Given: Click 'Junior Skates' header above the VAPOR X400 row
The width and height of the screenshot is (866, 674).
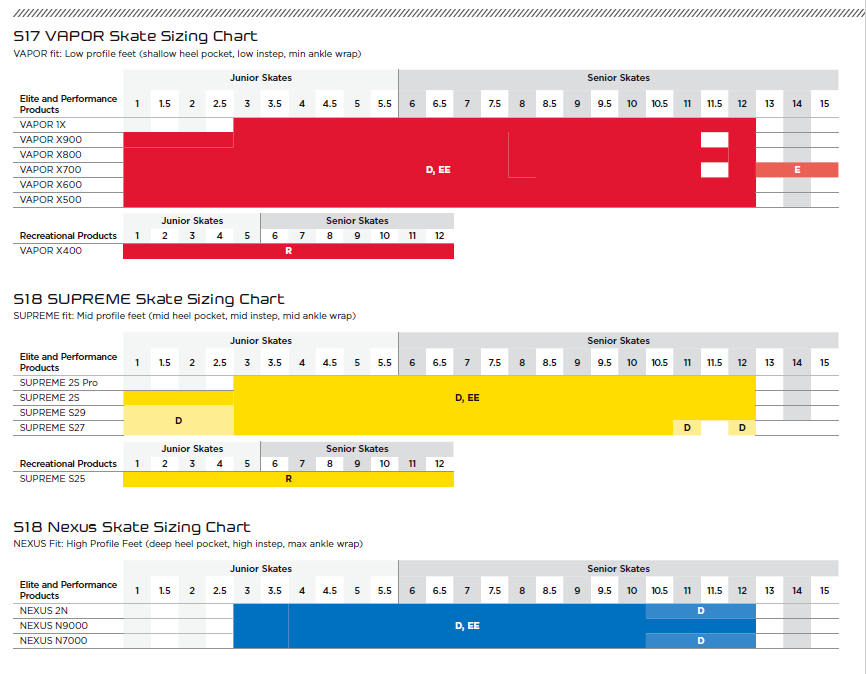Looking at the screenshot, I should click(x=192, y=221).
